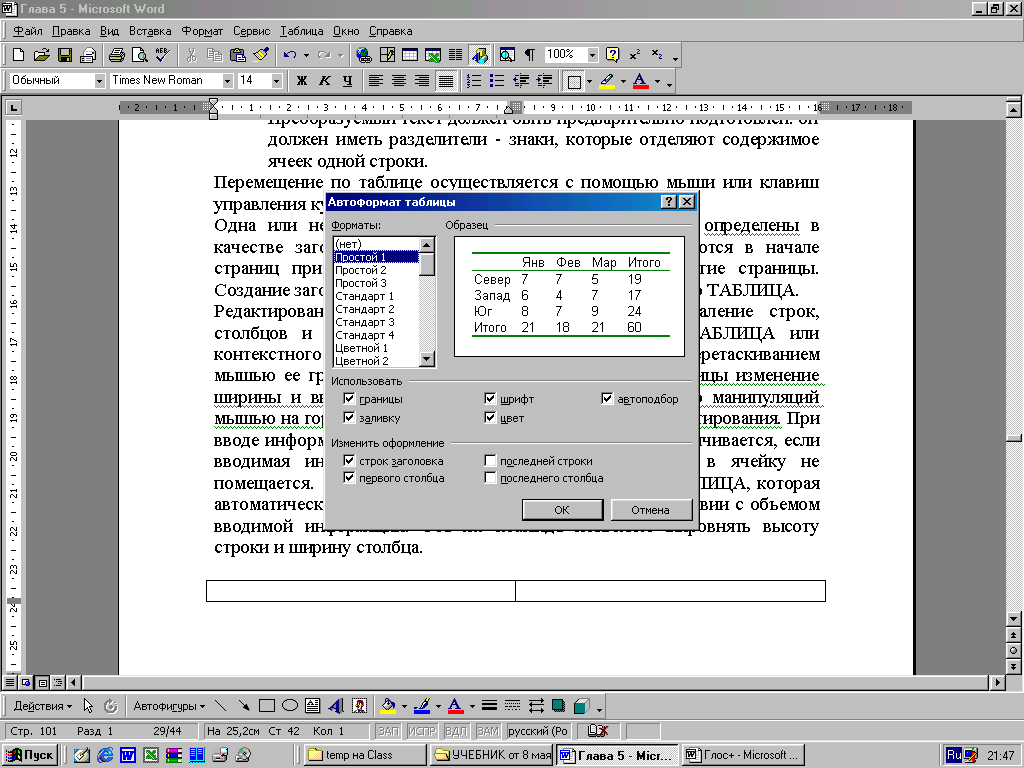This screenshot has height=768, width=1024.
Task: Open the font name dropdown Times New Roman
Action: (x=228, y=81)
